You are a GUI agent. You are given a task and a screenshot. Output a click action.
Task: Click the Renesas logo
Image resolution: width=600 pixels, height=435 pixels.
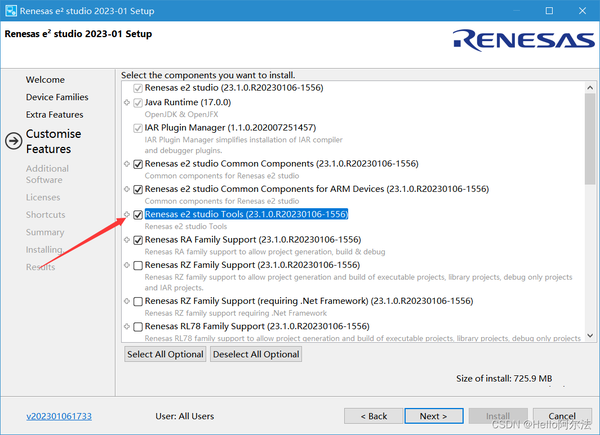coord(524,40)
